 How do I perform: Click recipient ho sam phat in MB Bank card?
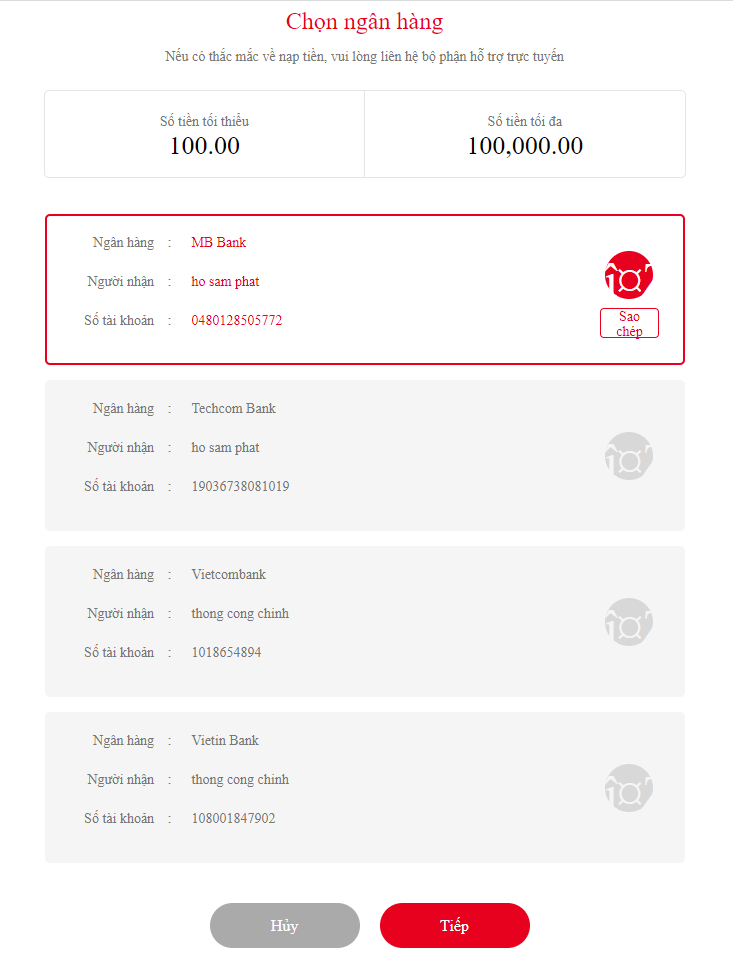click(226, 282)
